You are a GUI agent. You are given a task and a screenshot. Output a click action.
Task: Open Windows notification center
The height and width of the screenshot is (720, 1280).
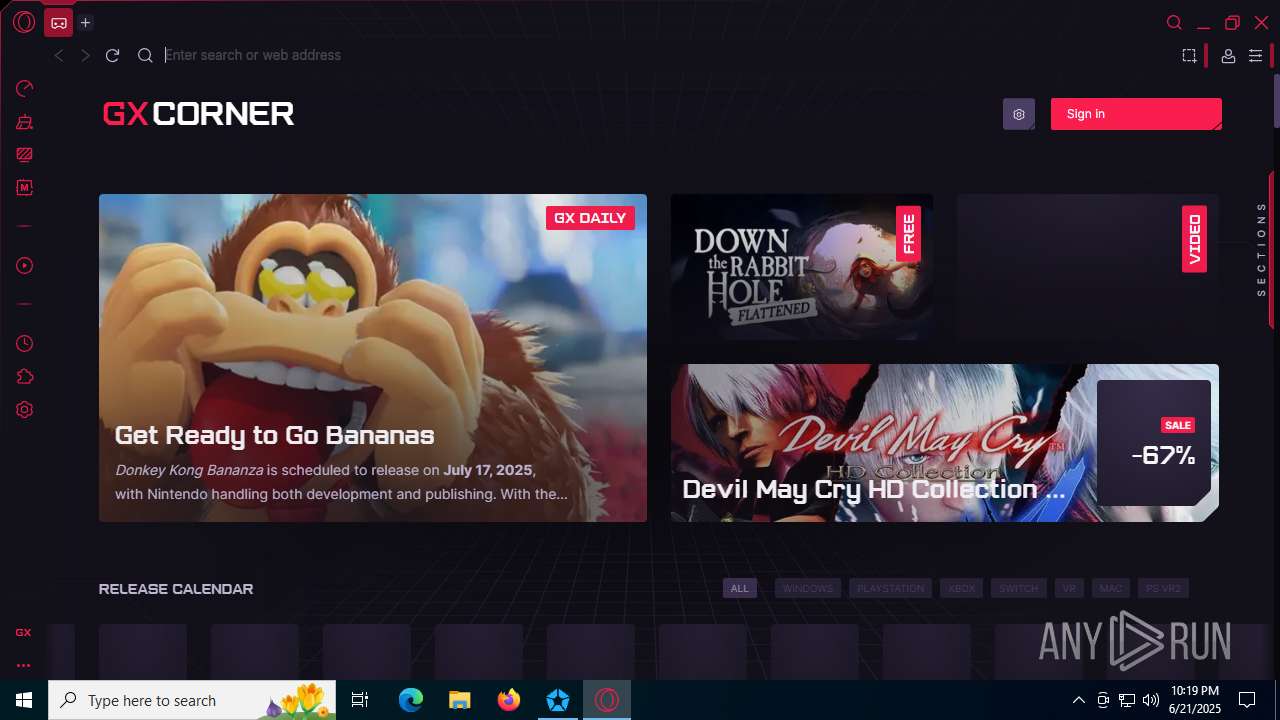click(1247, 700)
